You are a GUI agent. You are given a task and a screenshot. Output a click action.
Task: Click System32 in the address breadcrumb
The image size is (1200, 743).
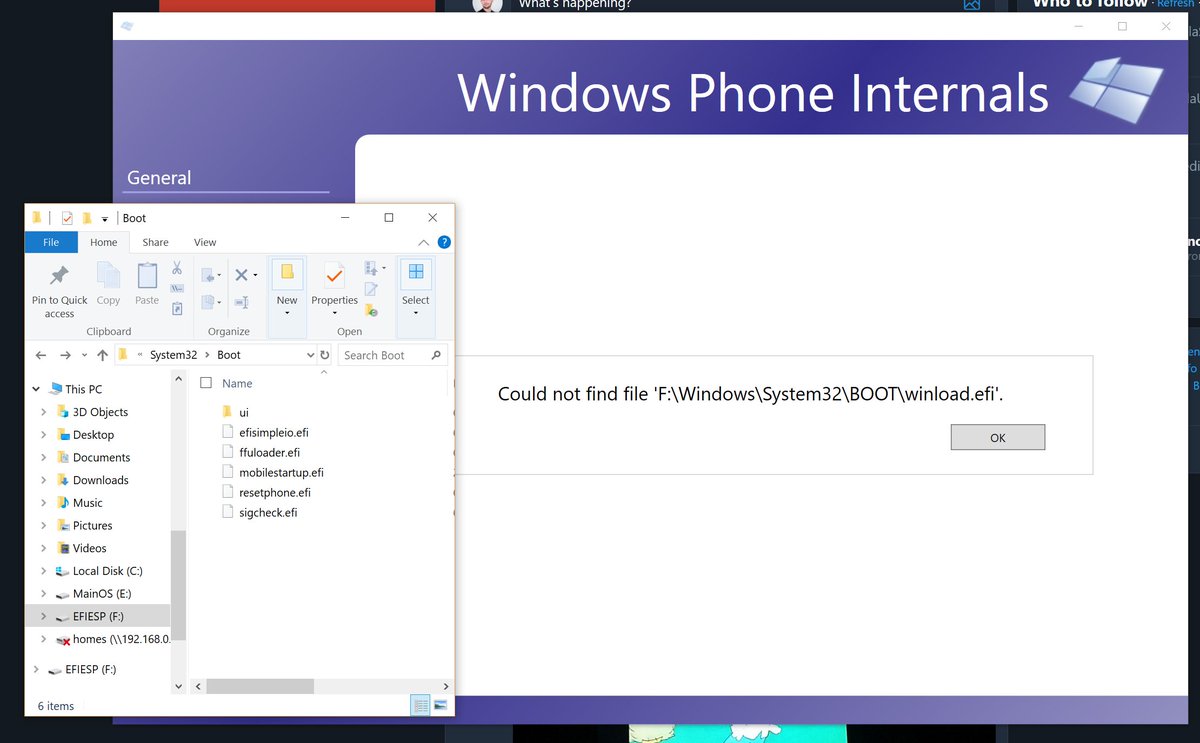tap(174, 355)
